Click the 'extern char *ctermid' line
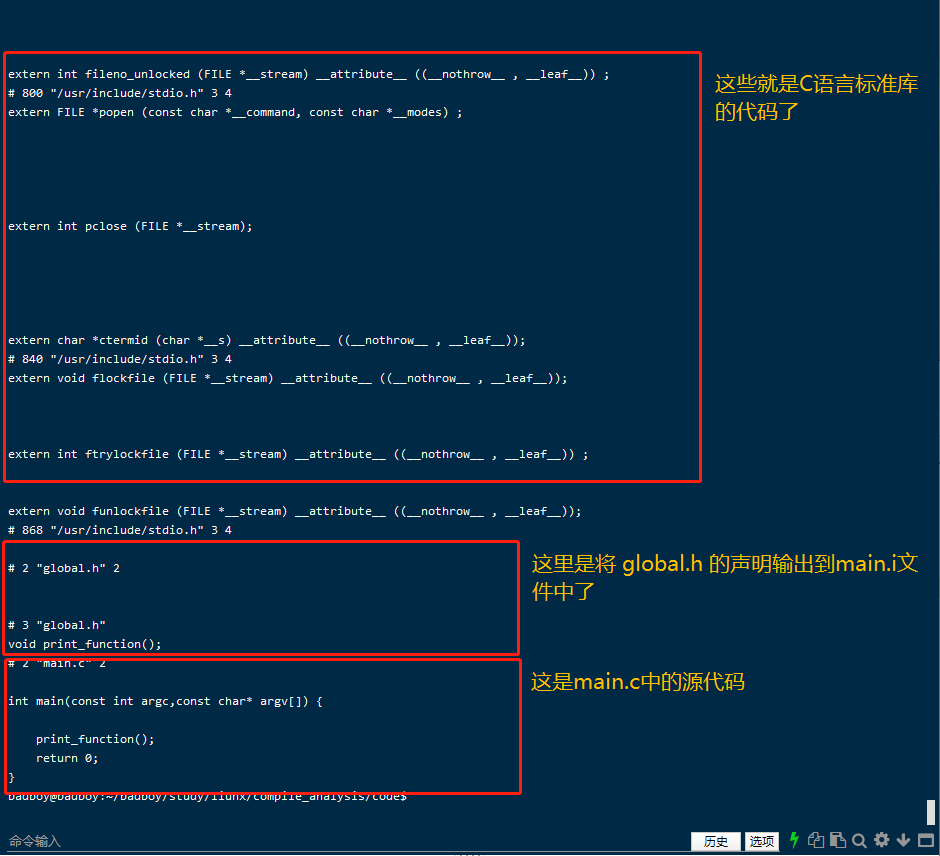This screenshot has width=940, height=856. coord(266,340)
